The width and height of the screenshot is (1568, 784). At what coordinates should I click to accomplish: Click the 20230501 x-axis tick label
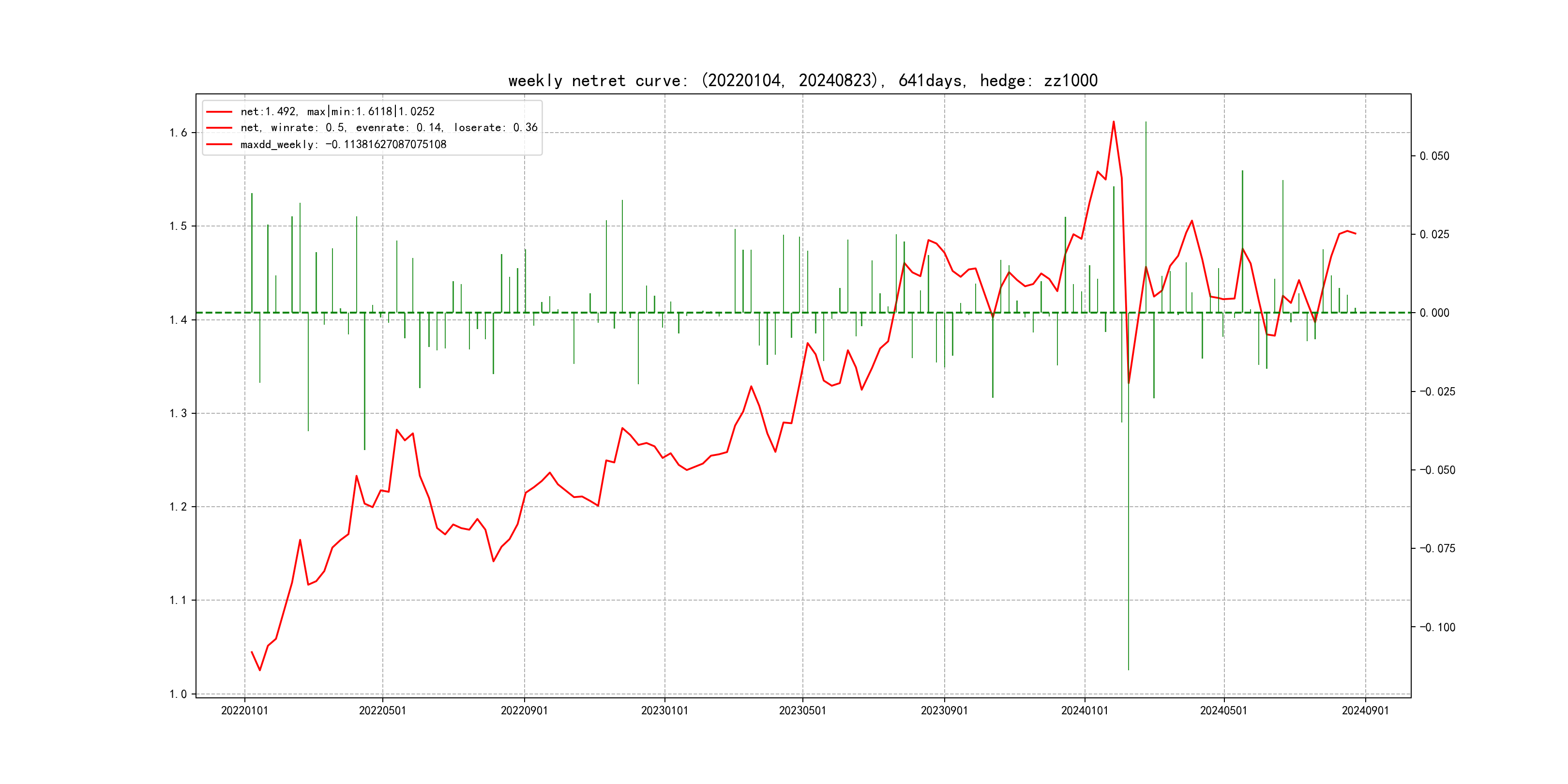tap(802, 710)
